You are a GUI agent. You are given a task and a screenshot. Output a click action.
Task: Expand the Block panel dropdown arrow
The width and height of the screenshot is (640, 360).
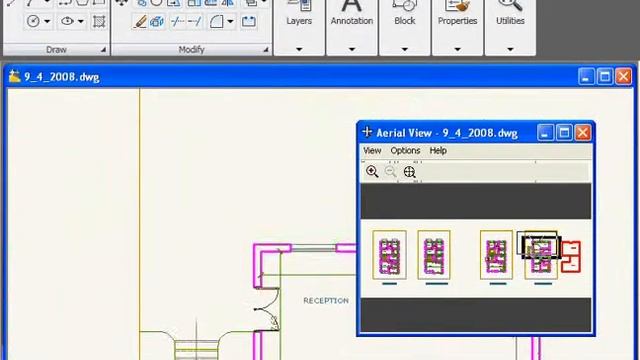(404, 49)
